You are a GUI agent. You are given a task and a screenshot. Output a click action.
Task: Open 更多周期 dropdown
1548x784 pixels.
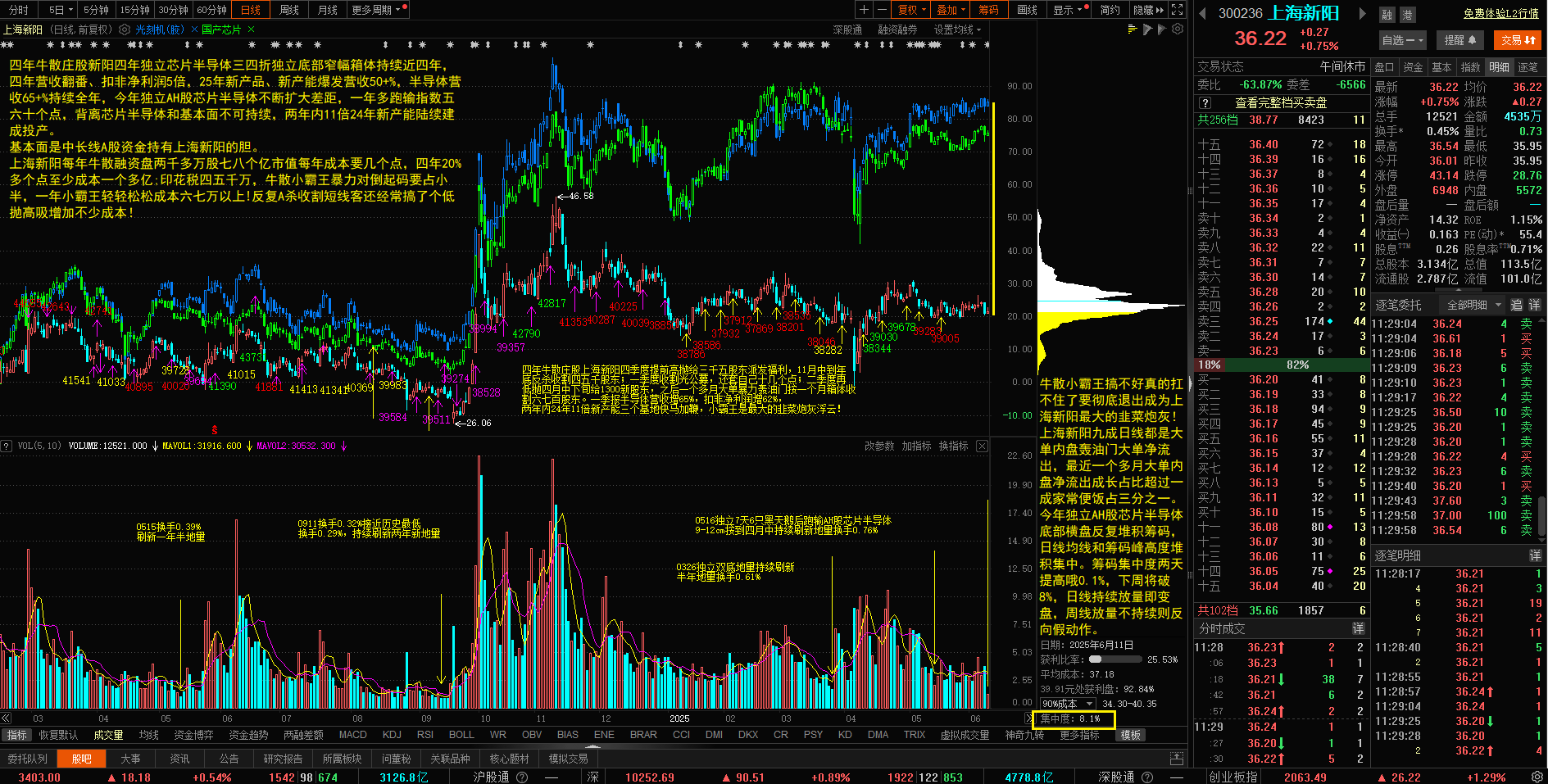379,10
